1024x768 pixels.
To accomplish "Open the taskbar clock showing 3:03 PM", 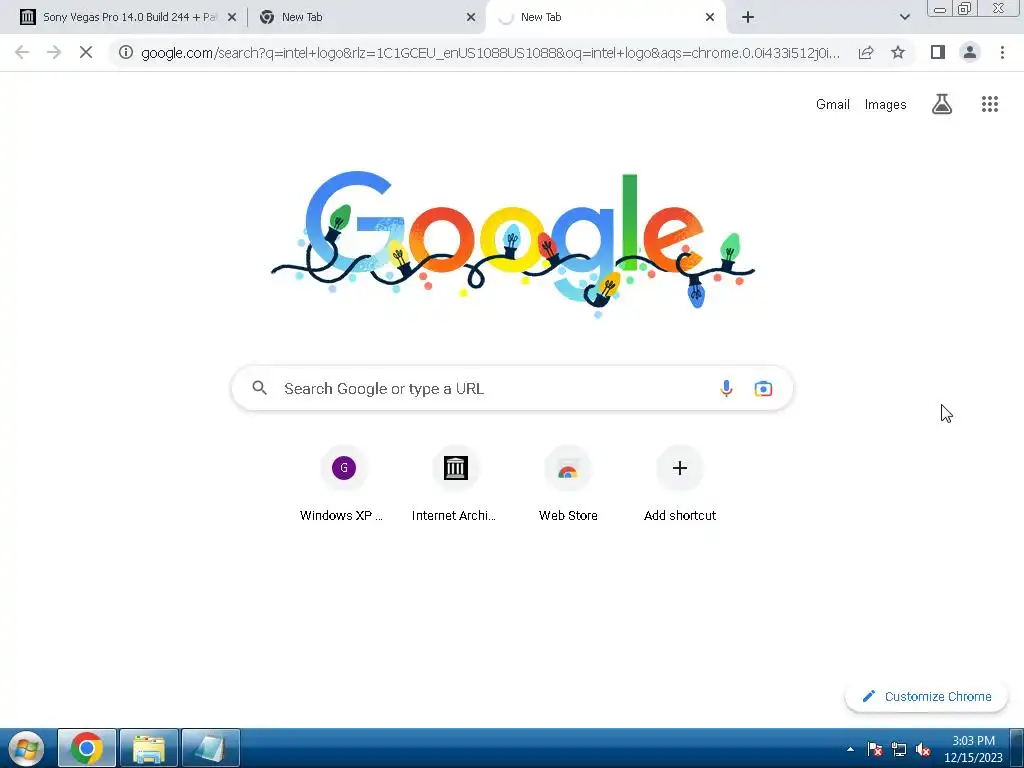I will tap(973, 748).
